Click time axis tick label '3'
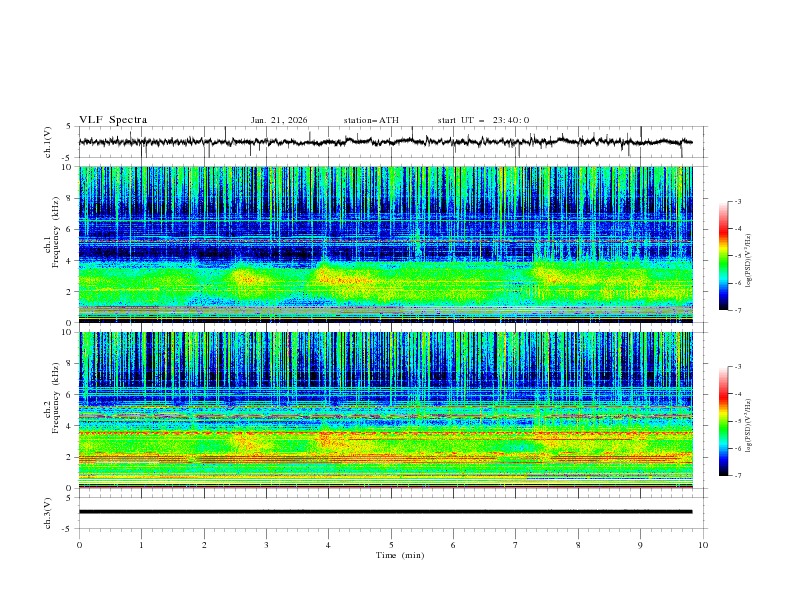The image size is (792, 612). coord(266,545)
